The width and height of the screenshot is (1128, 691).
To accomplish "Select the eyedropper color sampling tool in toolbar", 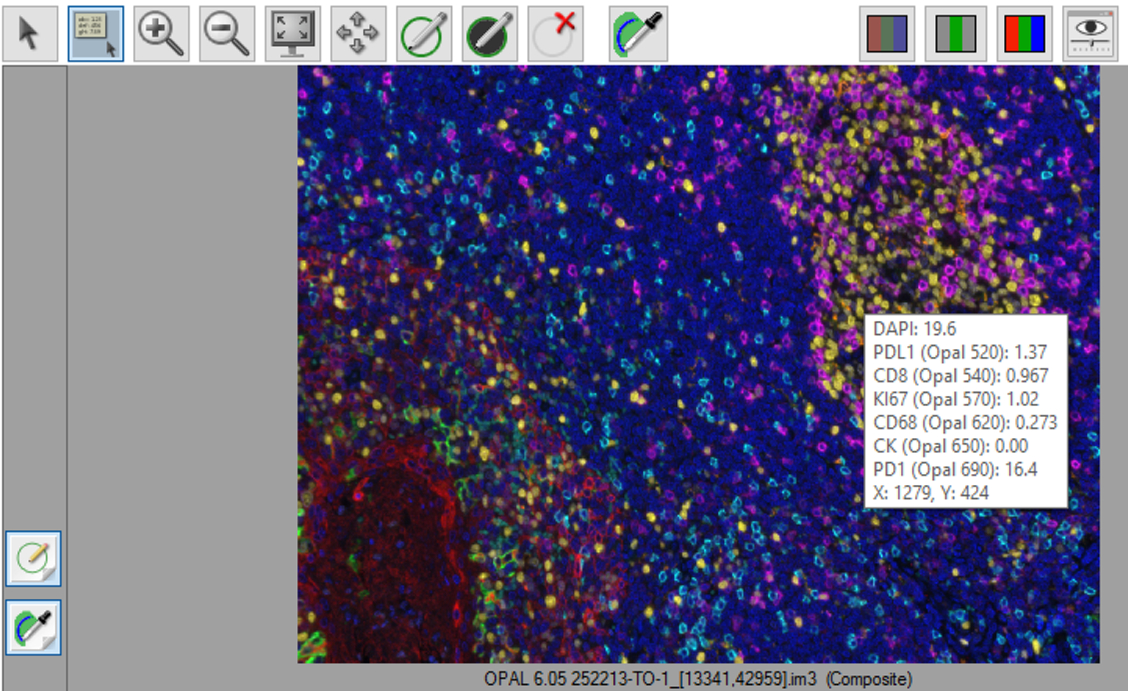I will pos(638,34).
